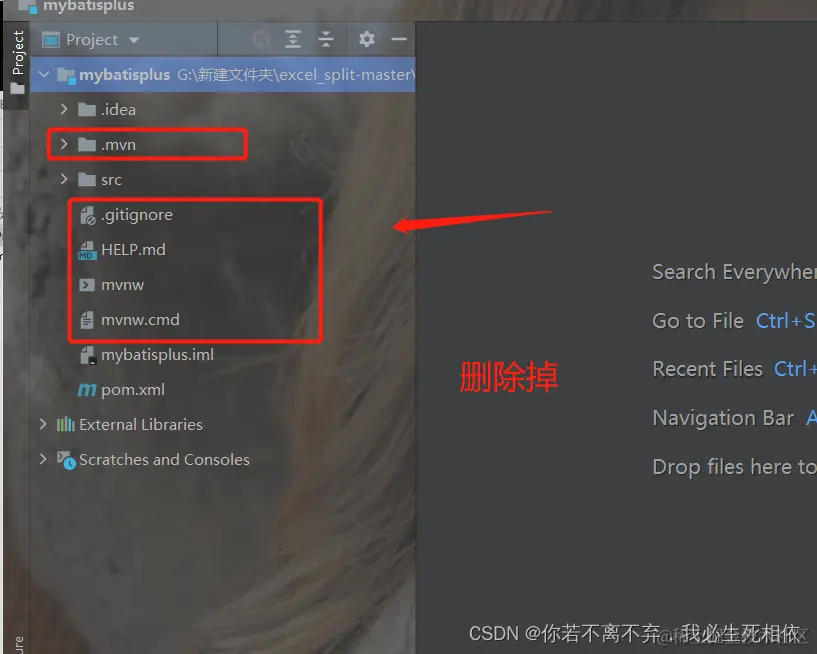Viewport: 817px width, 654px height.
Task: Click the Collapse All toolbar icon
Action: pos(326,39)
